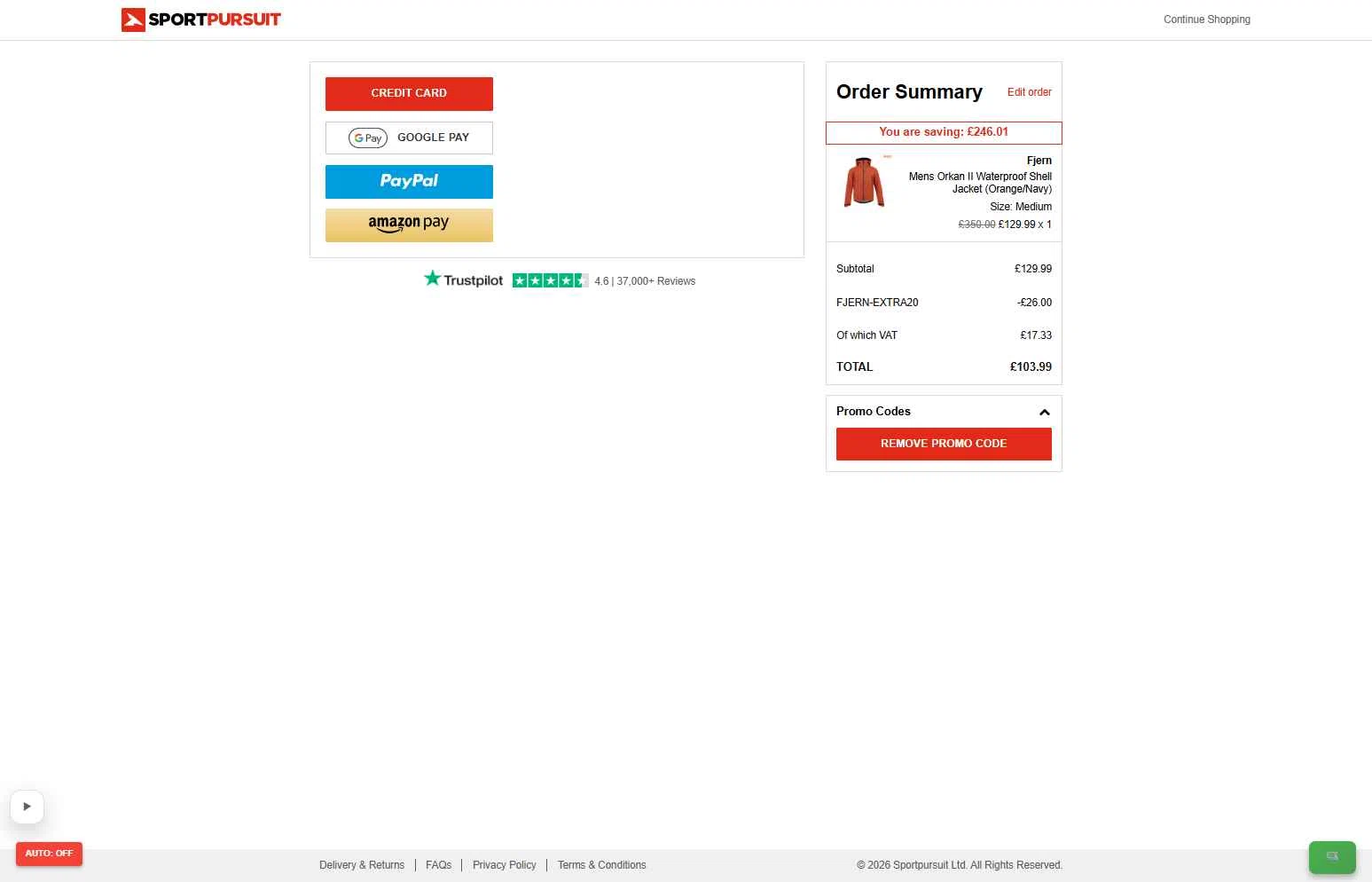Image resolution: width=1372 pixels, height=882 pixels.
Task: Click Edit order link
Action: 1029,92
